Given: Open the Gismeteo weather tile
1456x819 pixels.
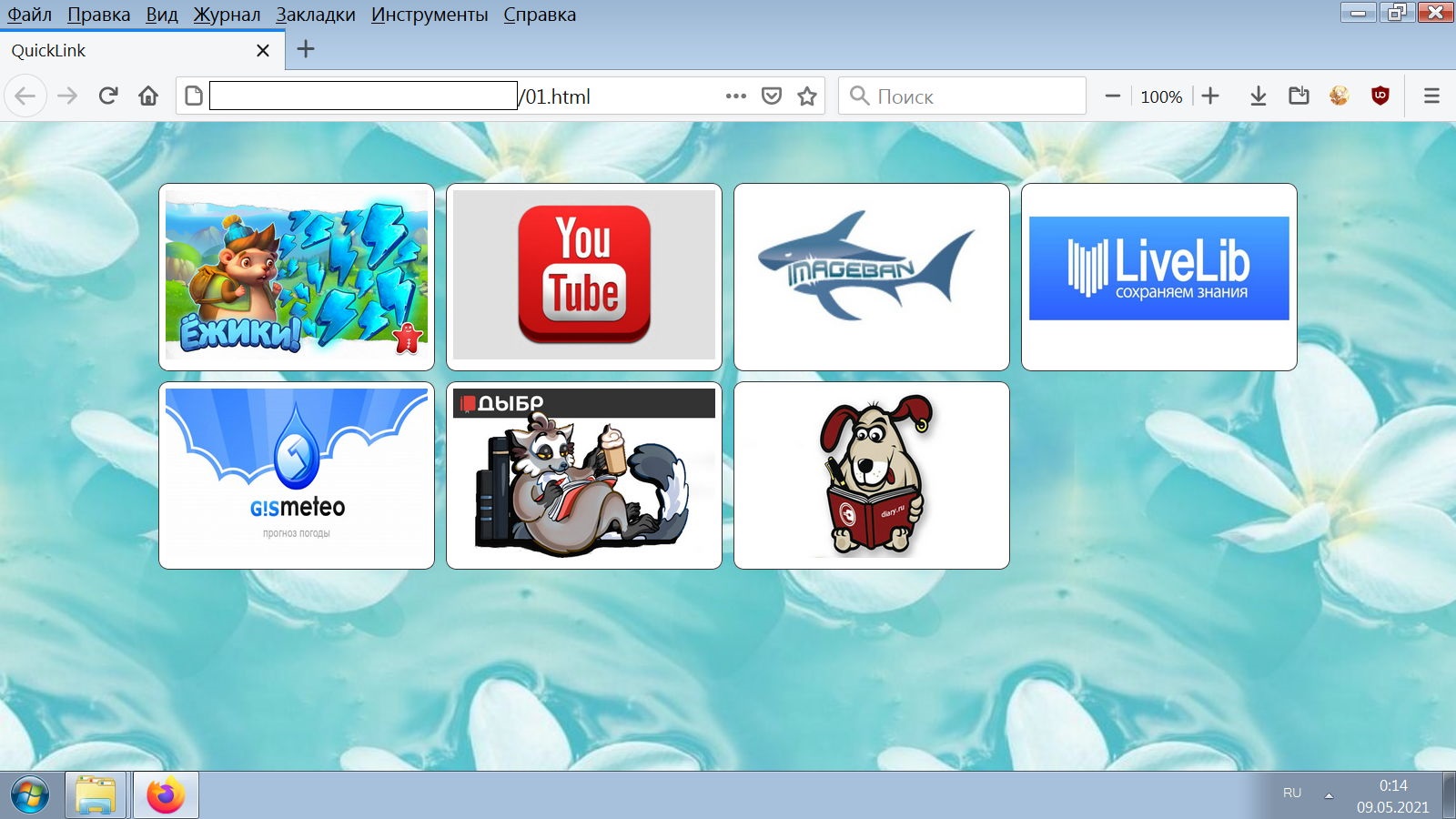Looking at the screenshot, I should coord(297,475).
